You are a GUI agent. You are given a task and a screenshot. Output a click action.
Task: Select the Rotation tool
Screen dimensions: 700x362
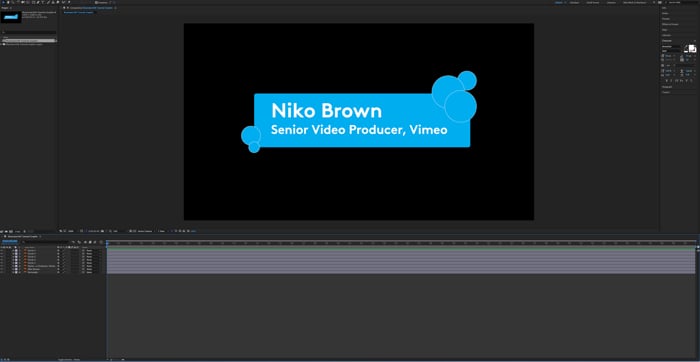click(18, 2)
